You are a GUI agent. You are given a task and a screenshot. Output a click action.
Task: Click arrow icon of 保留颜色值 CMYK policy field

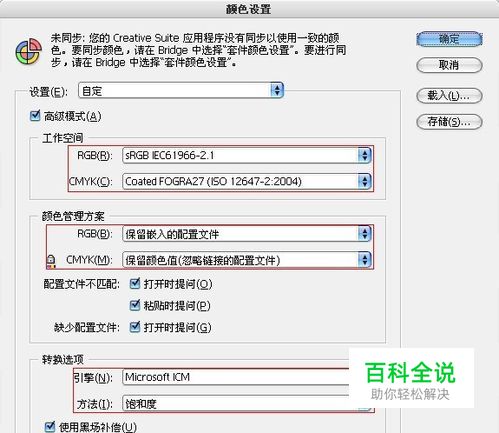[364, 260]
